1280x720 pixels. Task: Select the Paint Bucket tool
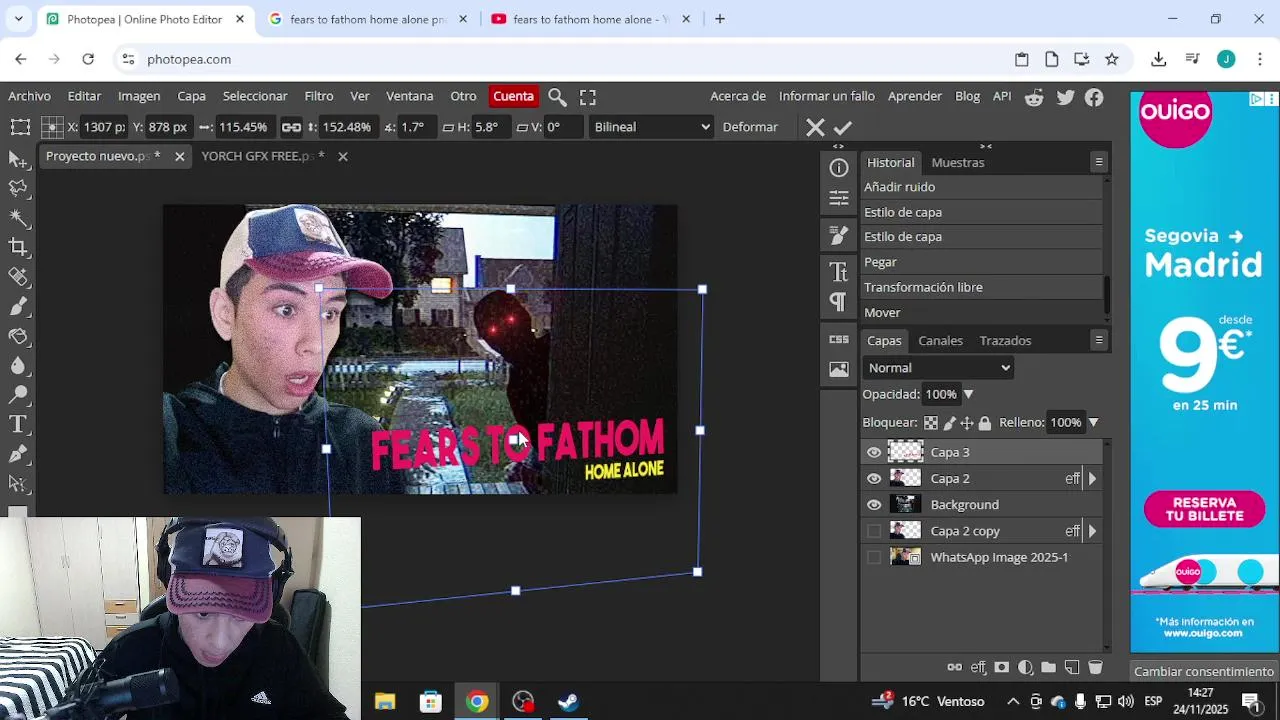[17, 336]
